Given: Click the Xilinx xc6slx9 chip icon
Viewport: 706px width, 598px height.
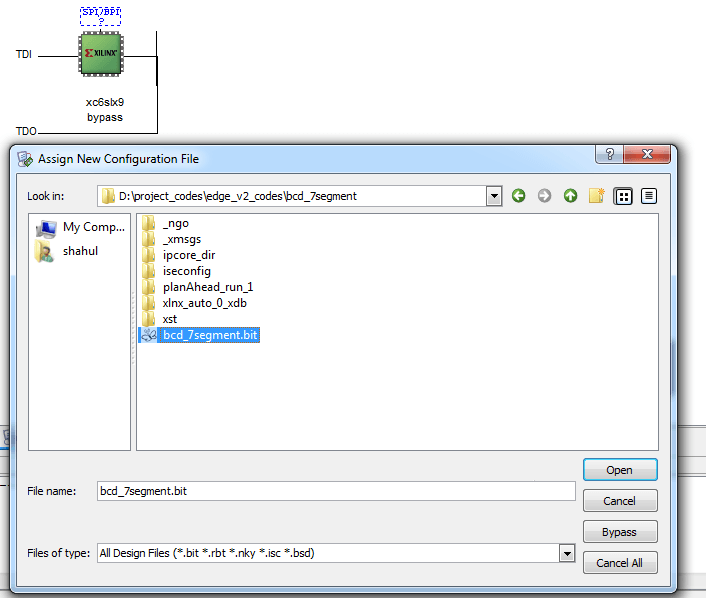Looking at the screenshot, I should click(101, 54).
